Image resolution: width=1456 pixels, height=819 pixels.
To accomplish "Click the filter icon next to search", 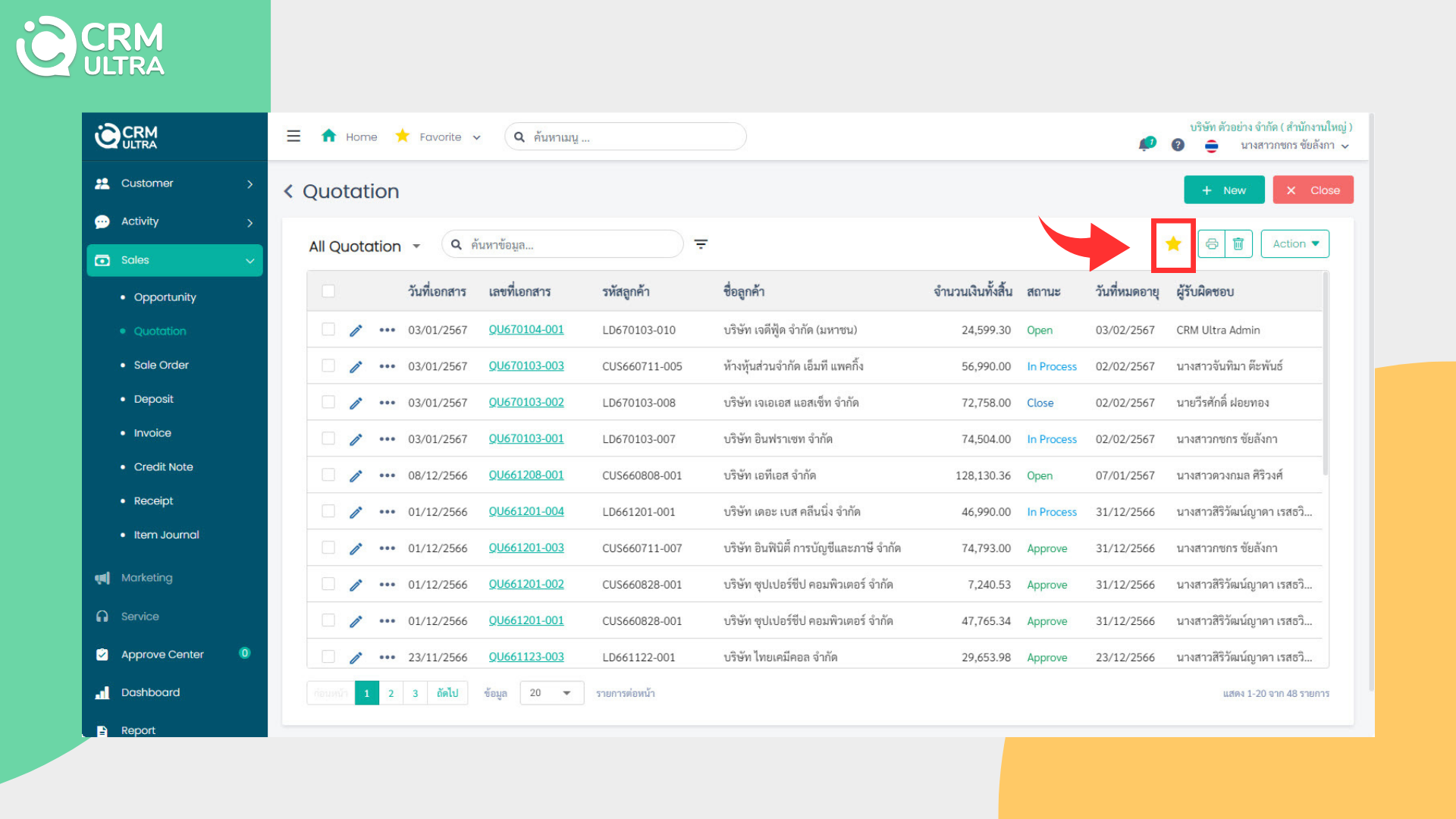I will point(701,244).
